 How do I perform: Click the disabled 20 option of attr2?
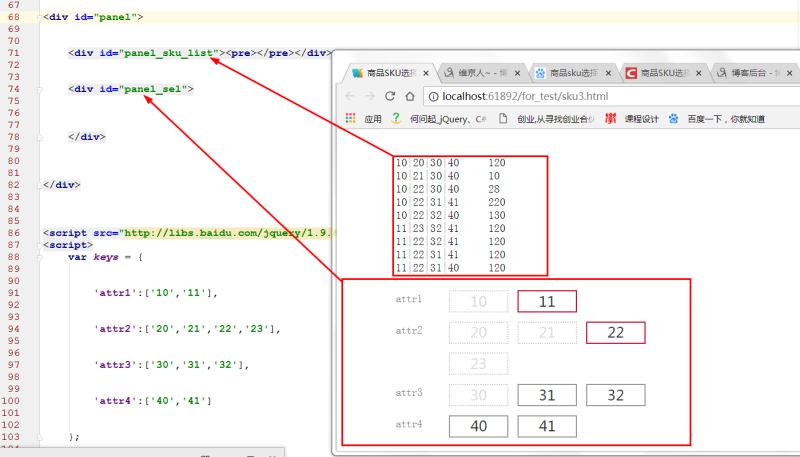pos(479,333)
